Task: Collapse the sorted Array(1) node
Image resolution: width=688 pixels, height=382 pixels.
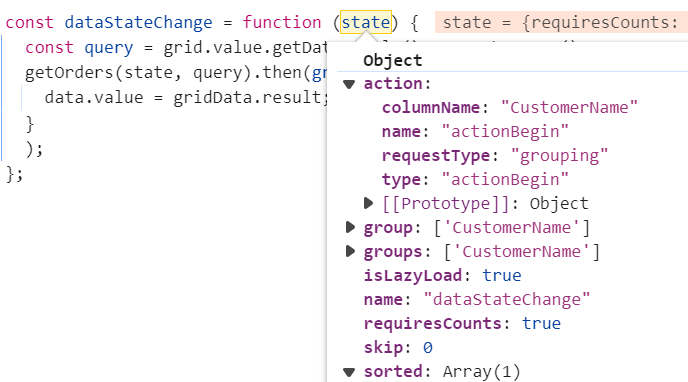Action: [349, 372]
